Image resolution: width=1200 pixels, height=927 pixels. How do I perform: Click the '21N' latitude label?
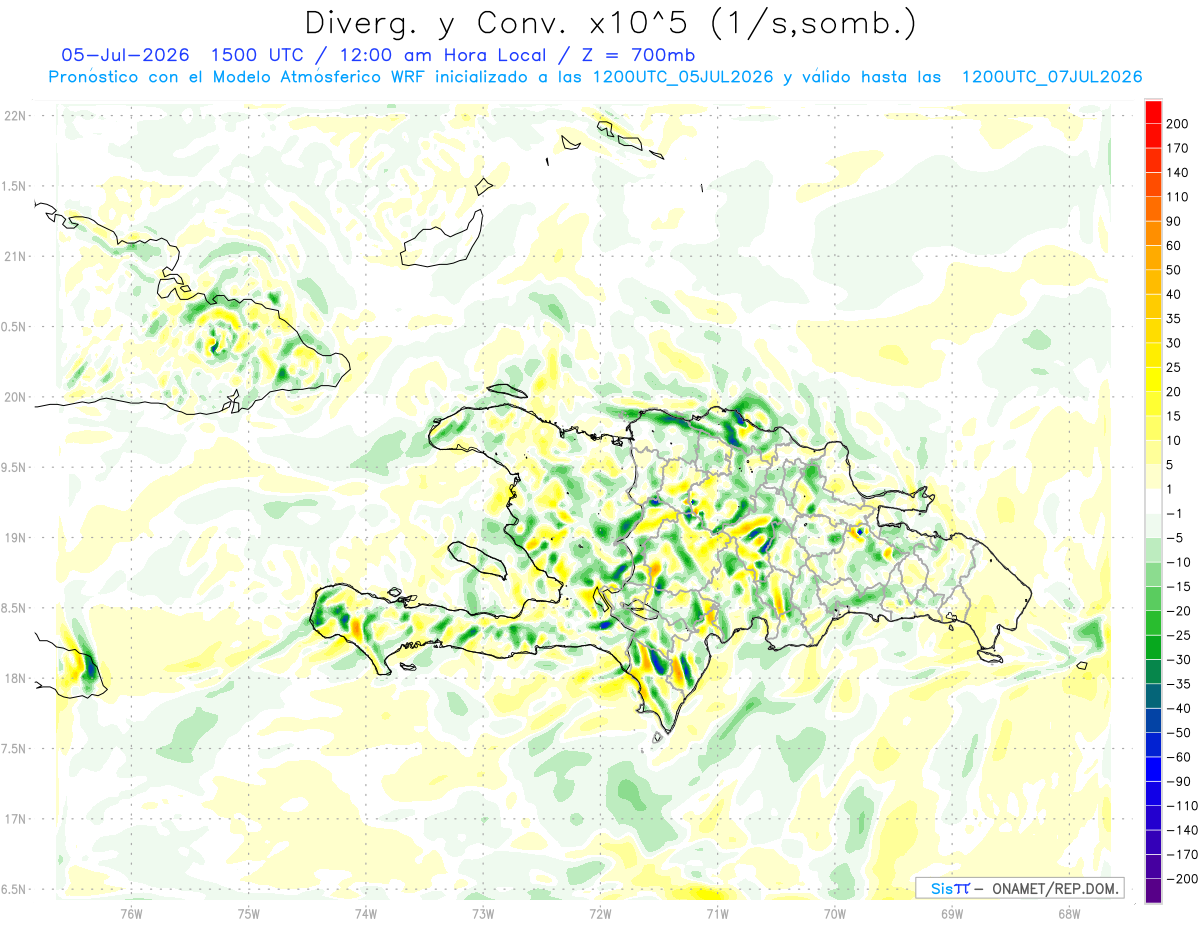click(x=14, y=256)
